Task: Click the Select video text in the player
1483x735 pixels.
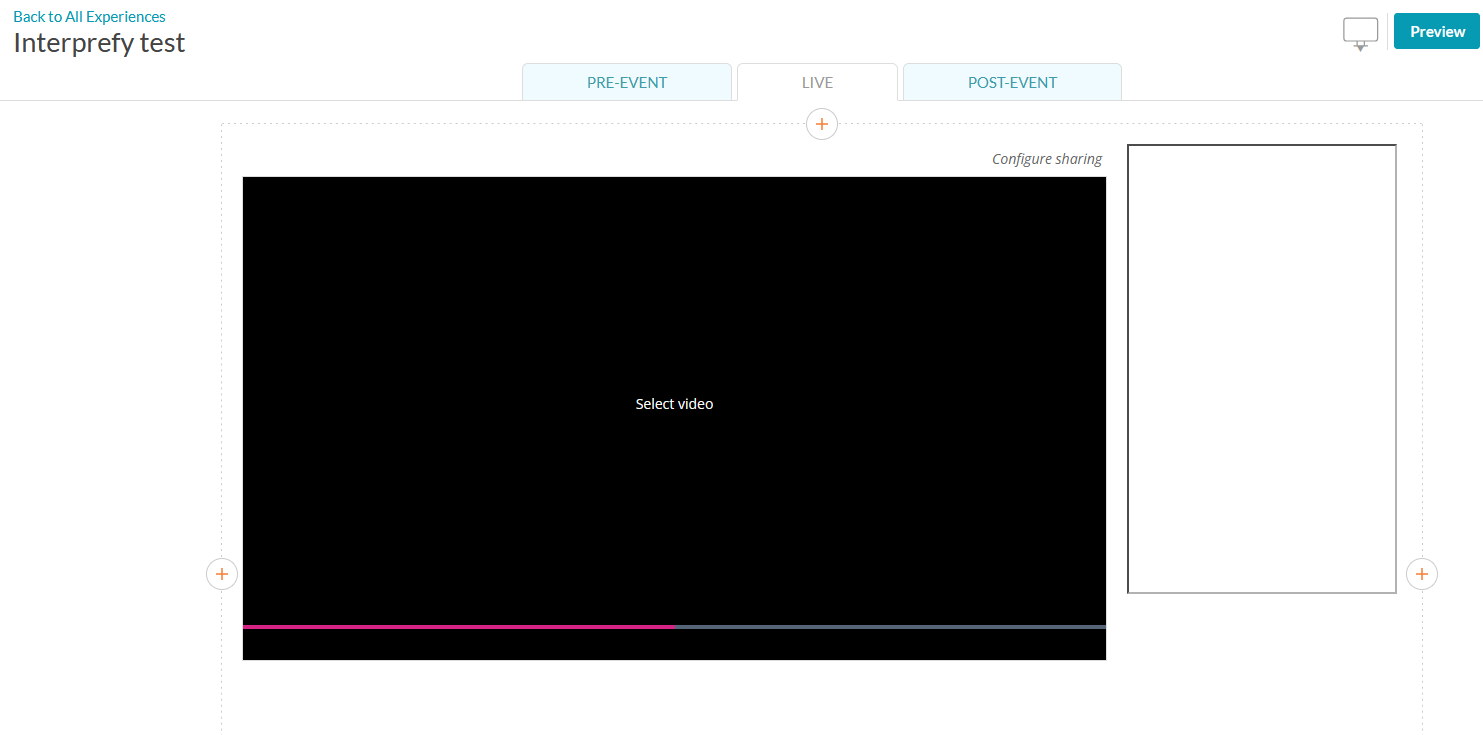Action: pos(674,404)
